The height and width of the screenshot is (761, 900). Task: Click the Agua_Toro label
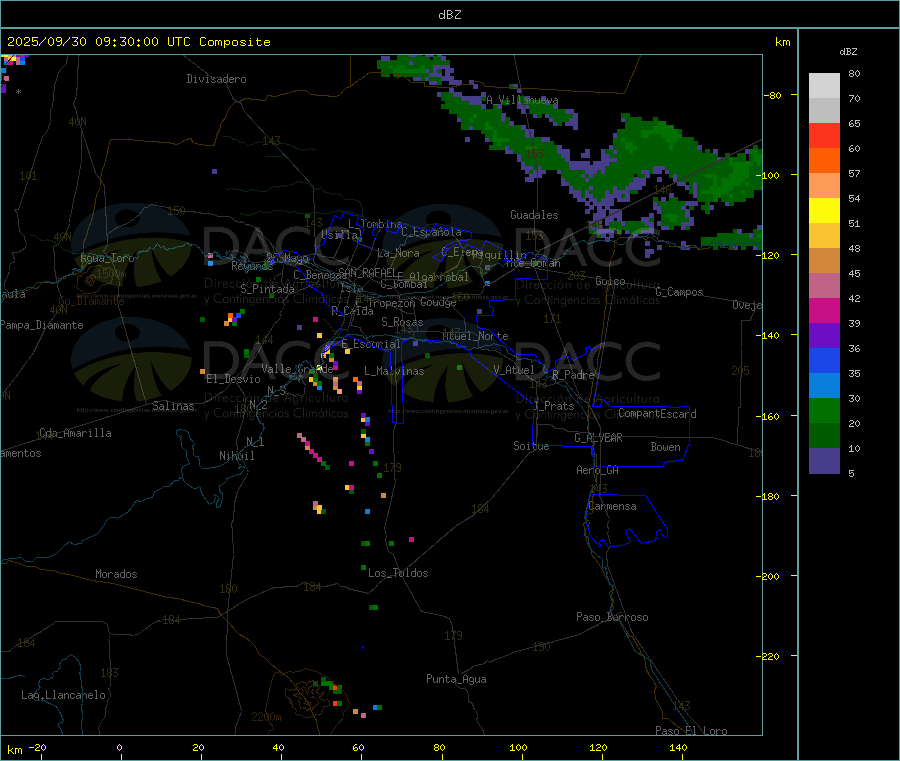[x=107, y=258]
